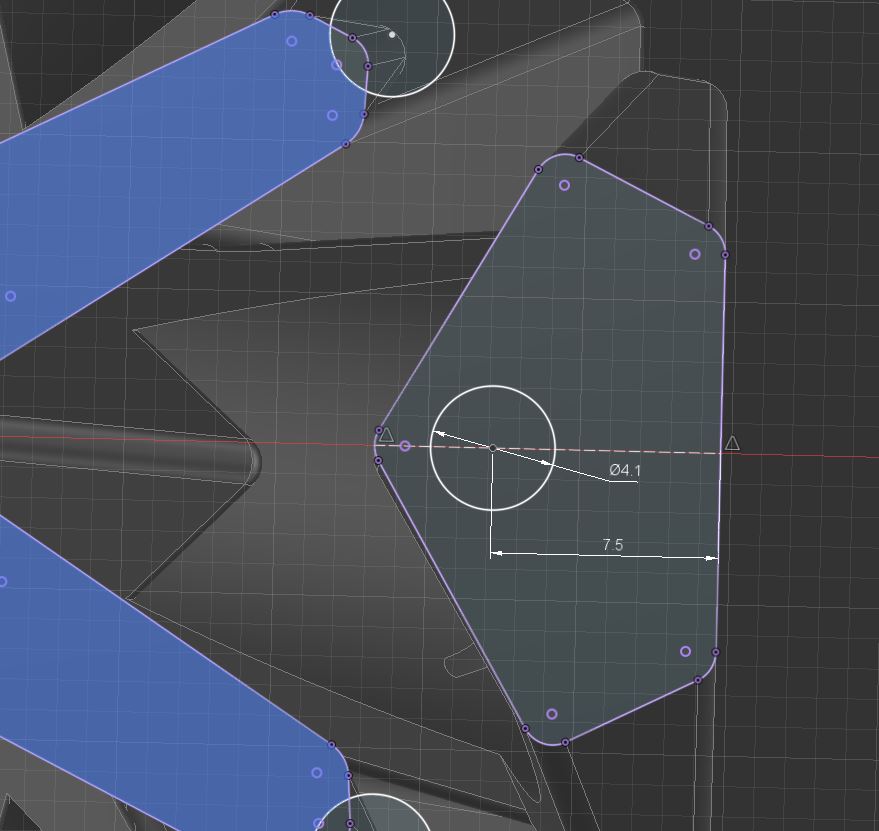Click the triangle constraint icon right of the dashed line
The width and height of the screenshot is (879, 831).
[732, 444]
